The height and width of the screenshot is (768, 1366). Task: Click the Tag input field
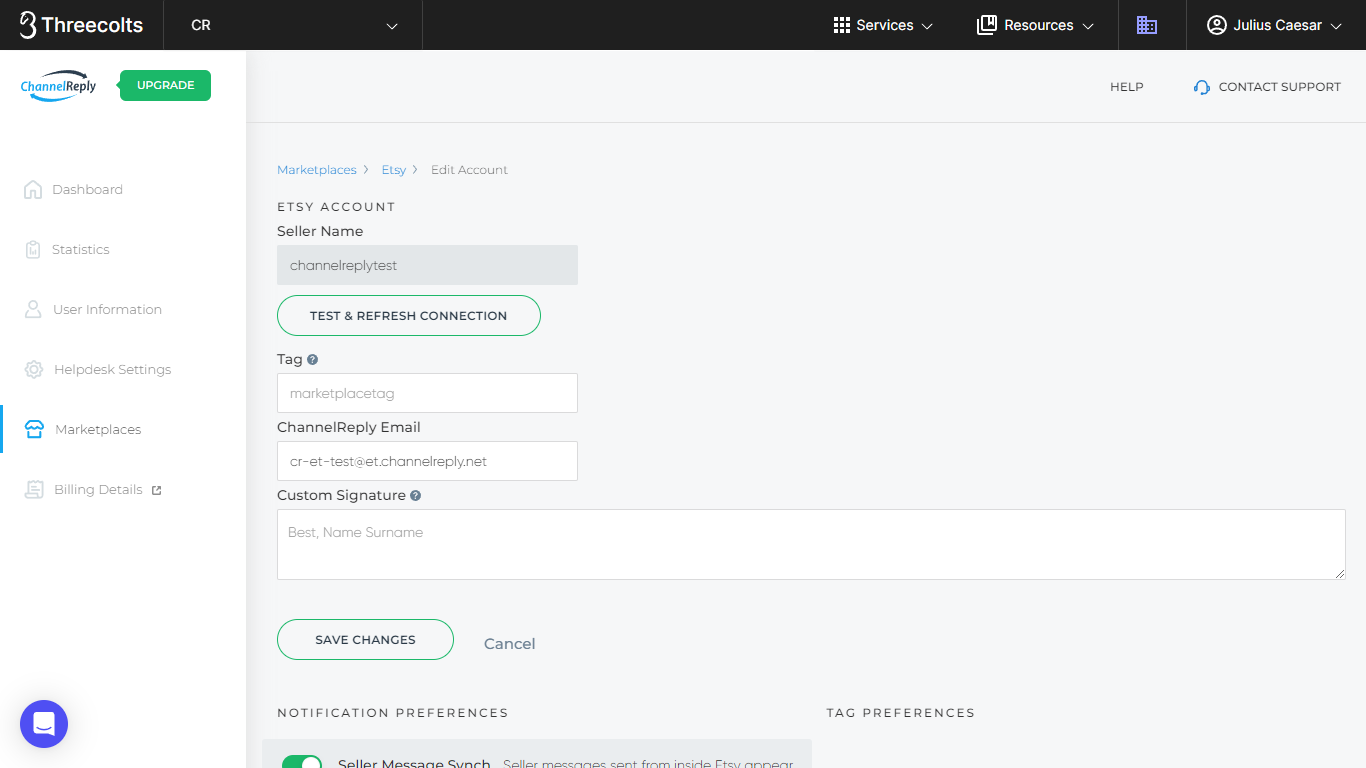427,393
